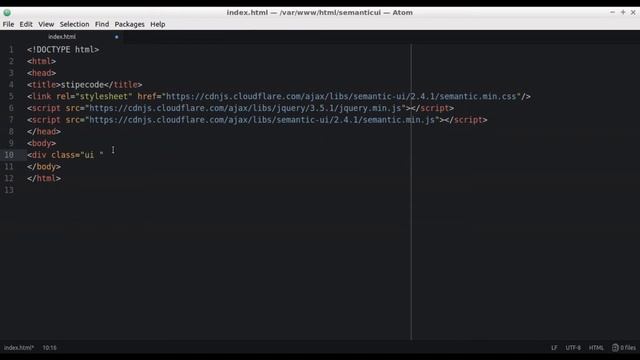Click the opening <head> tag on line 3
Image resolution: width=640 pixels, height=360 pixels.
pyautogui.click(x=41, y=73)
